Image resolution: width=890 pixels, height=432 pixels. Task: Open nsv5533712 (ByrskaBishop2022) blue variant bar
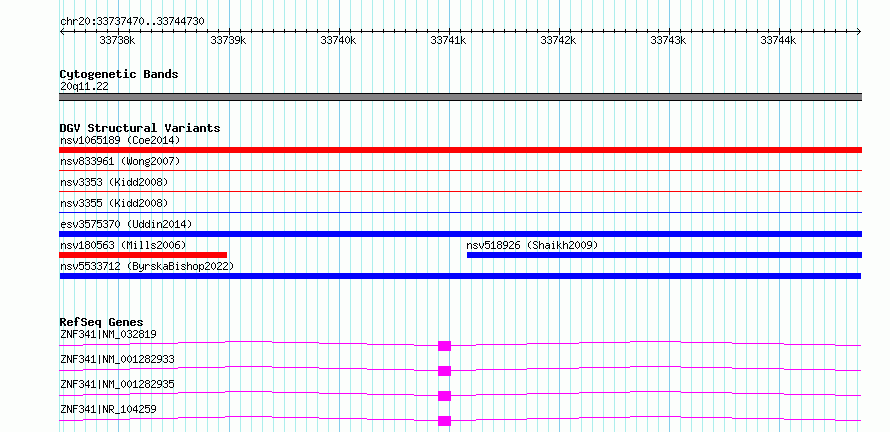[460, 276]
